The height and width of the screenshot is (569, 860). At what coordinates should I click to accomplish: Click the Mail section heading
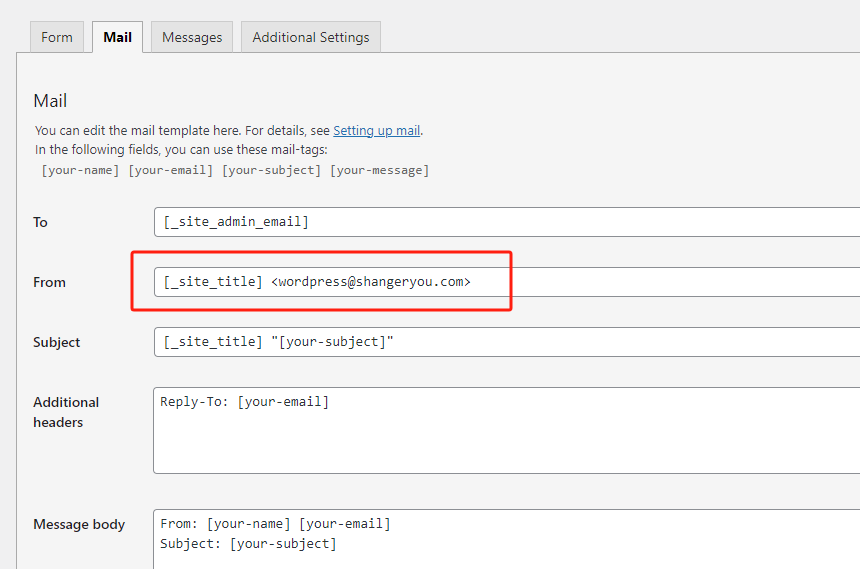pos(50,101)
